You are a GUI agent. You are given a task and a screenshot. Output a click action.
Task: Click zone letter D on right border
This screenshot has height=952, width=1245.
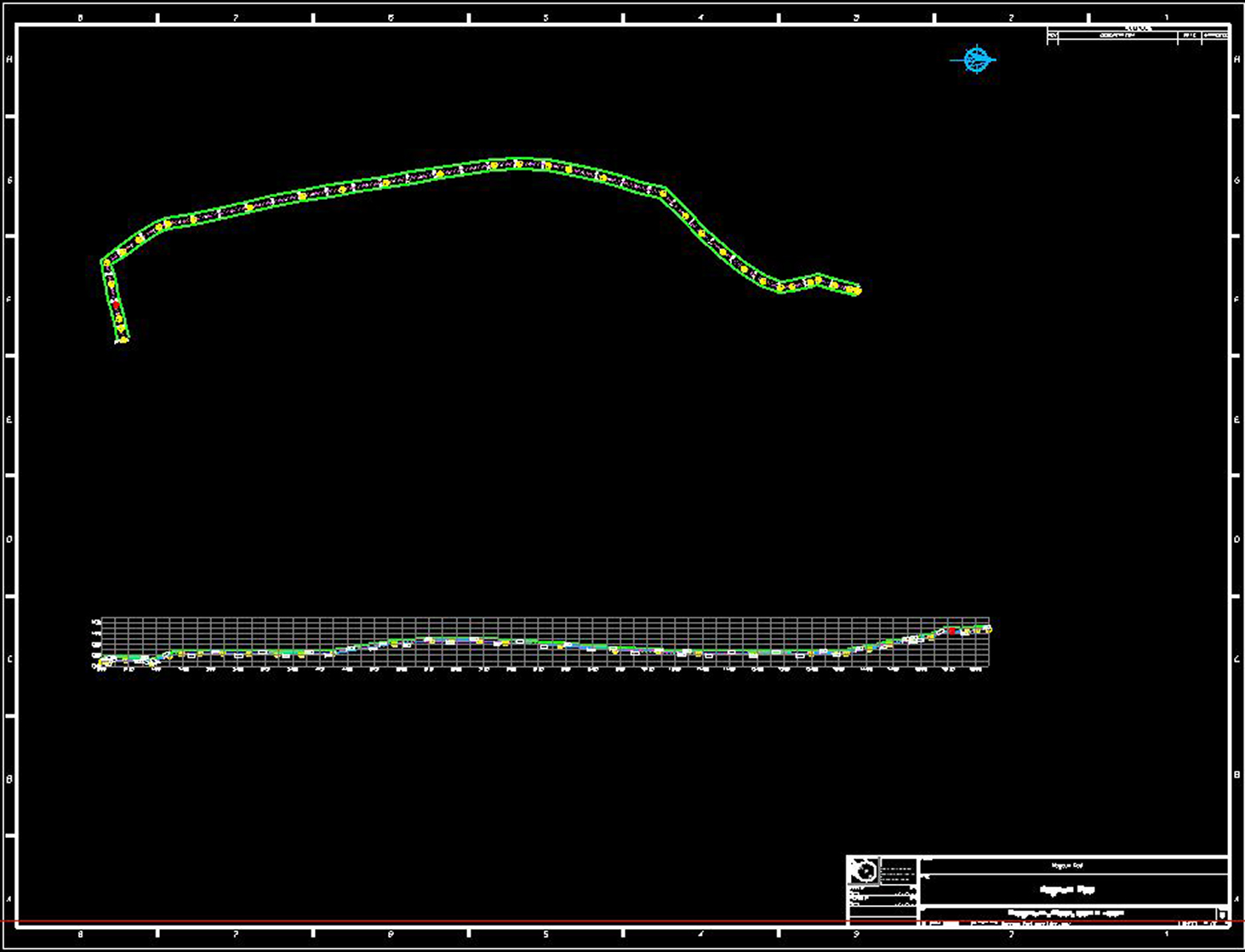point(1236,539)
